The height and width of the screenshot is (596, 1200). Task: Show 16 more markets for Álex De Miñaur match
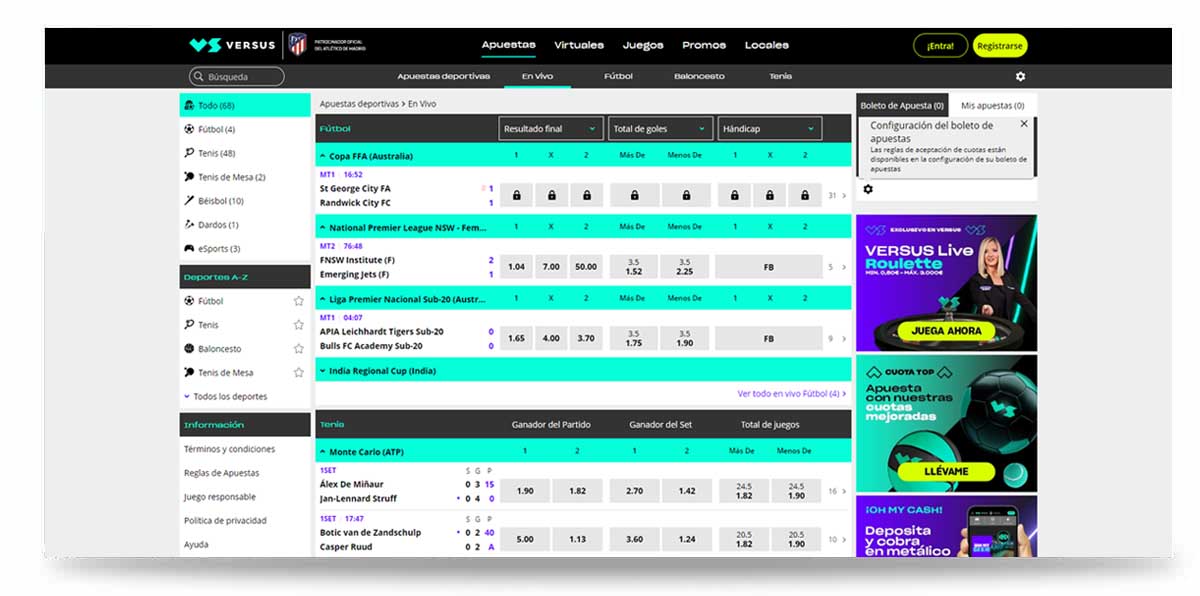(x=837, y=491)
